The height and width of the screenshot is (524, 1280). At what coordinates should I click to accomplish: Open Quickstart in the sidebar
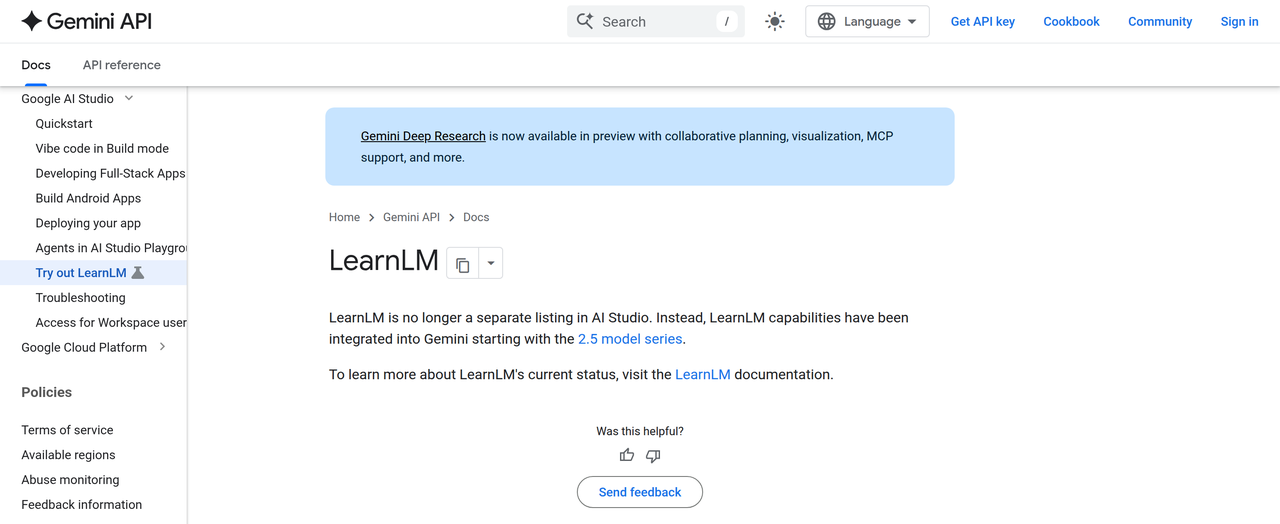[x=64, y=124]
